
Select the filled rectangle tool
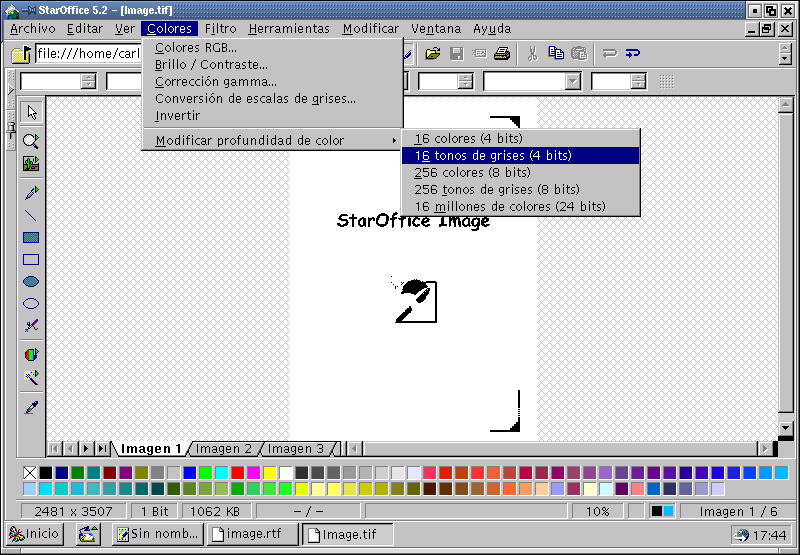coord(31,238)
